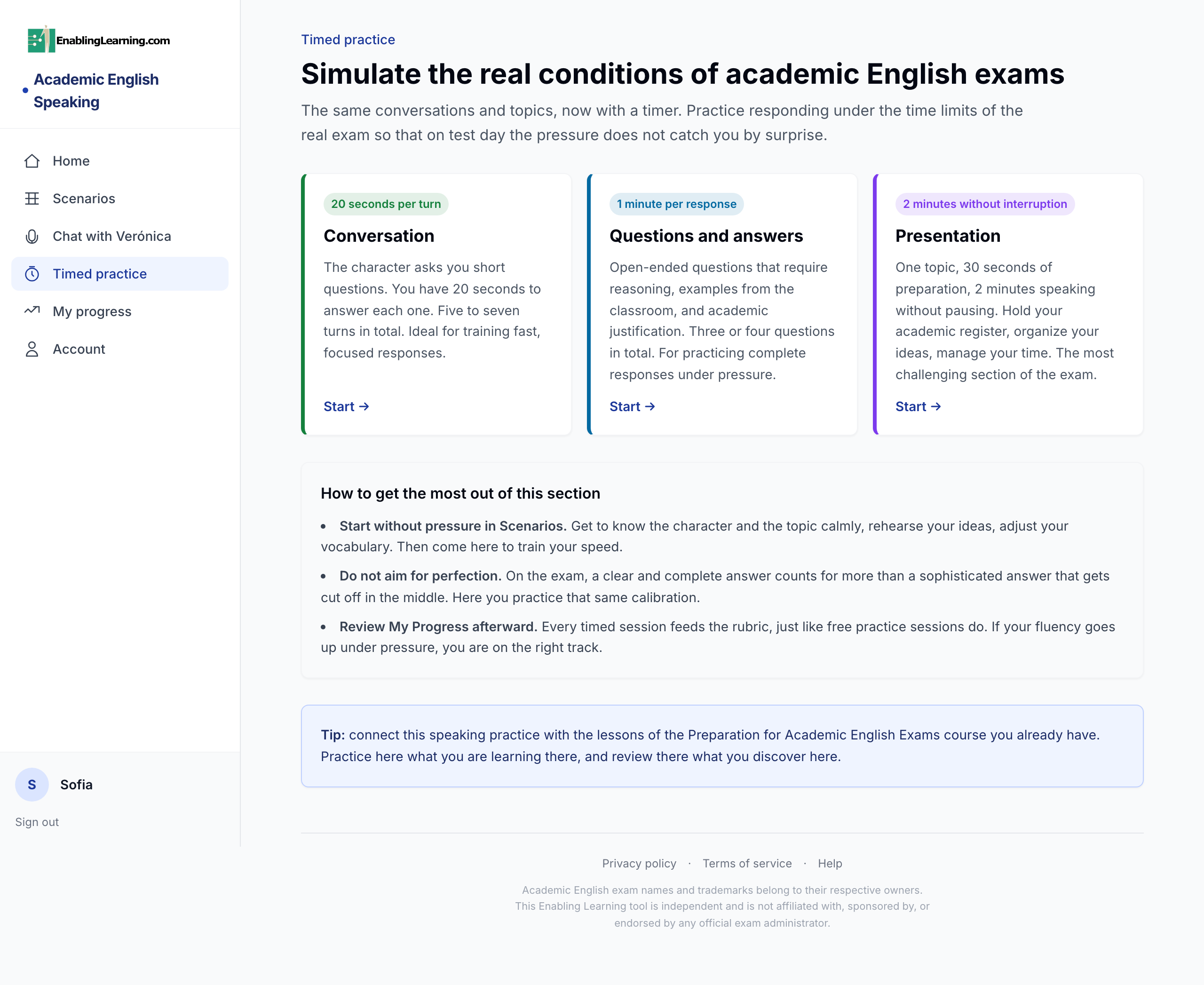1204x985 pixels.
Task: Open the Help footer link
Action: pyautogui.click(x=830, y=864)
